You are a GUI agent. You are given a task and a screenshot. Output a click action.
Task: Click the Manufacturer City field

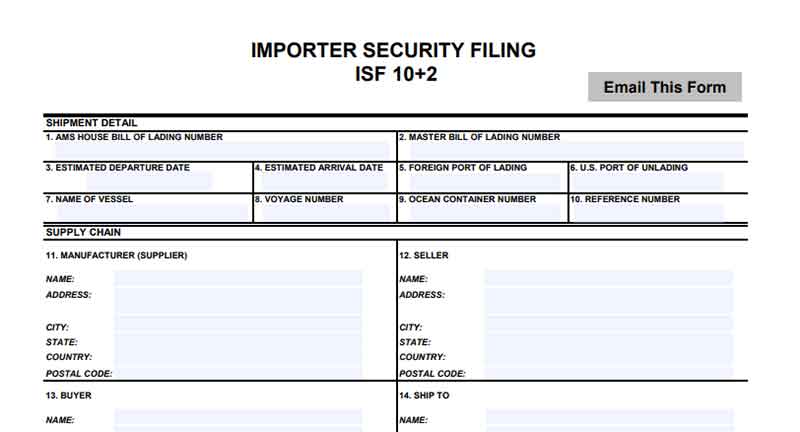pos(238,326)
